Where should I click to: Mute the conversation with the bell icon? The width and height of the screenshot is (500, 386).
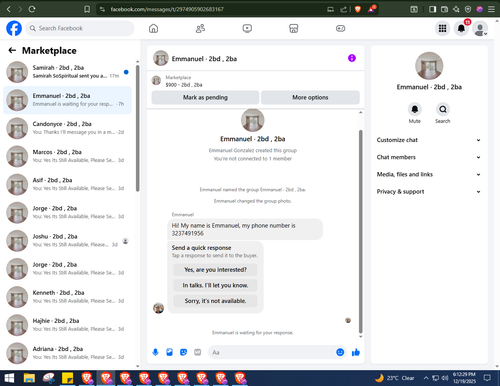point(415,109)
